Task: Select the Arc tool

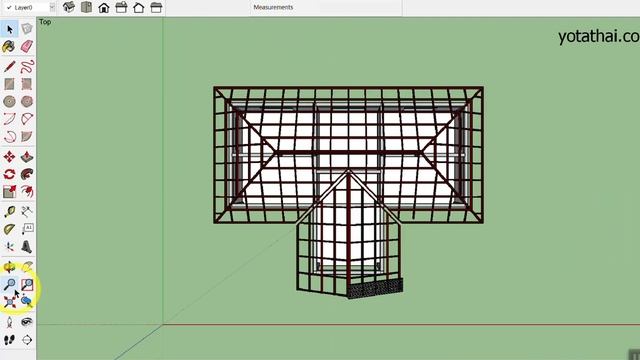Action: coord(9,119)
